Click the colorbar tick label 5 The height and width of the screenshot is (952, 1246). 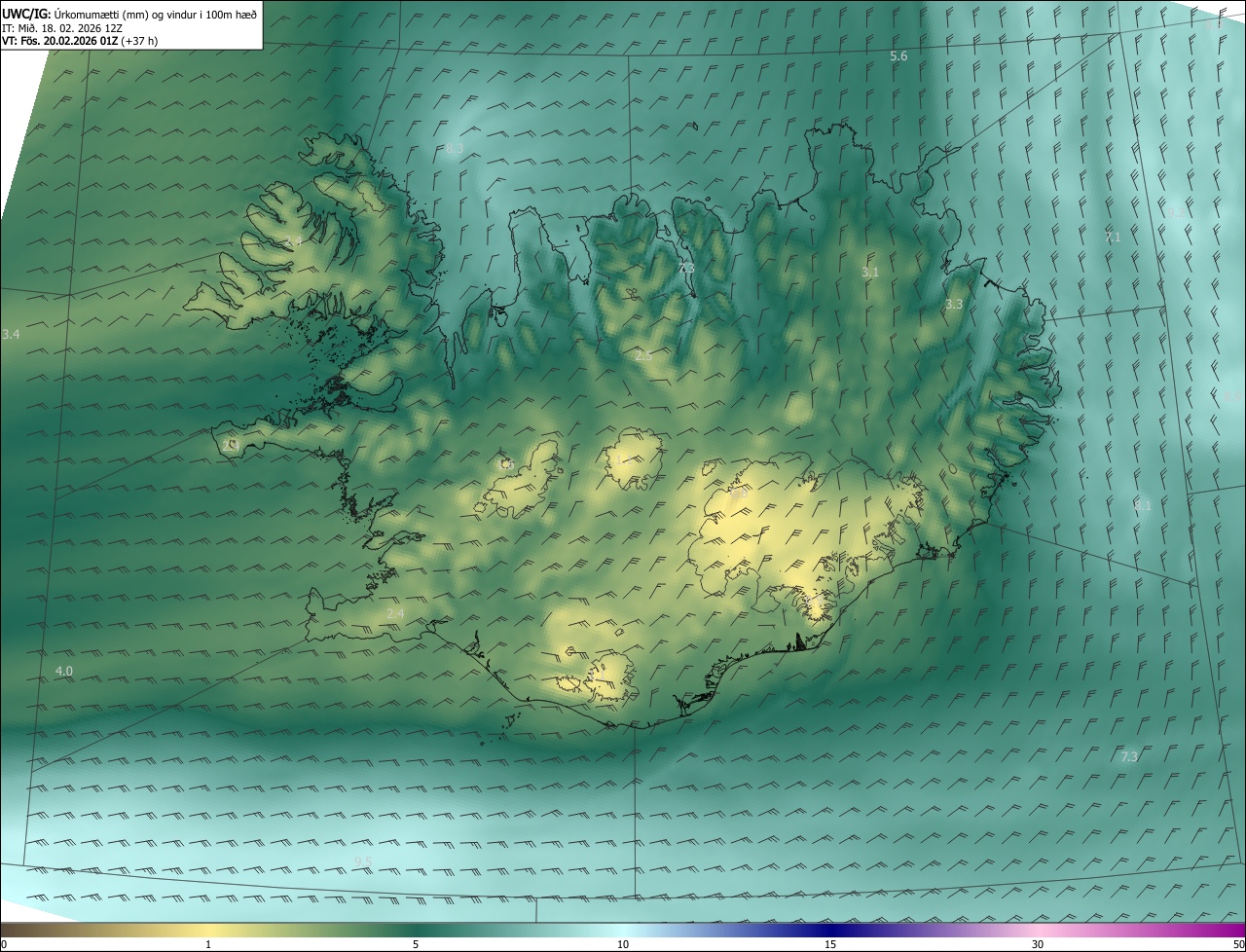click(416, 944)
